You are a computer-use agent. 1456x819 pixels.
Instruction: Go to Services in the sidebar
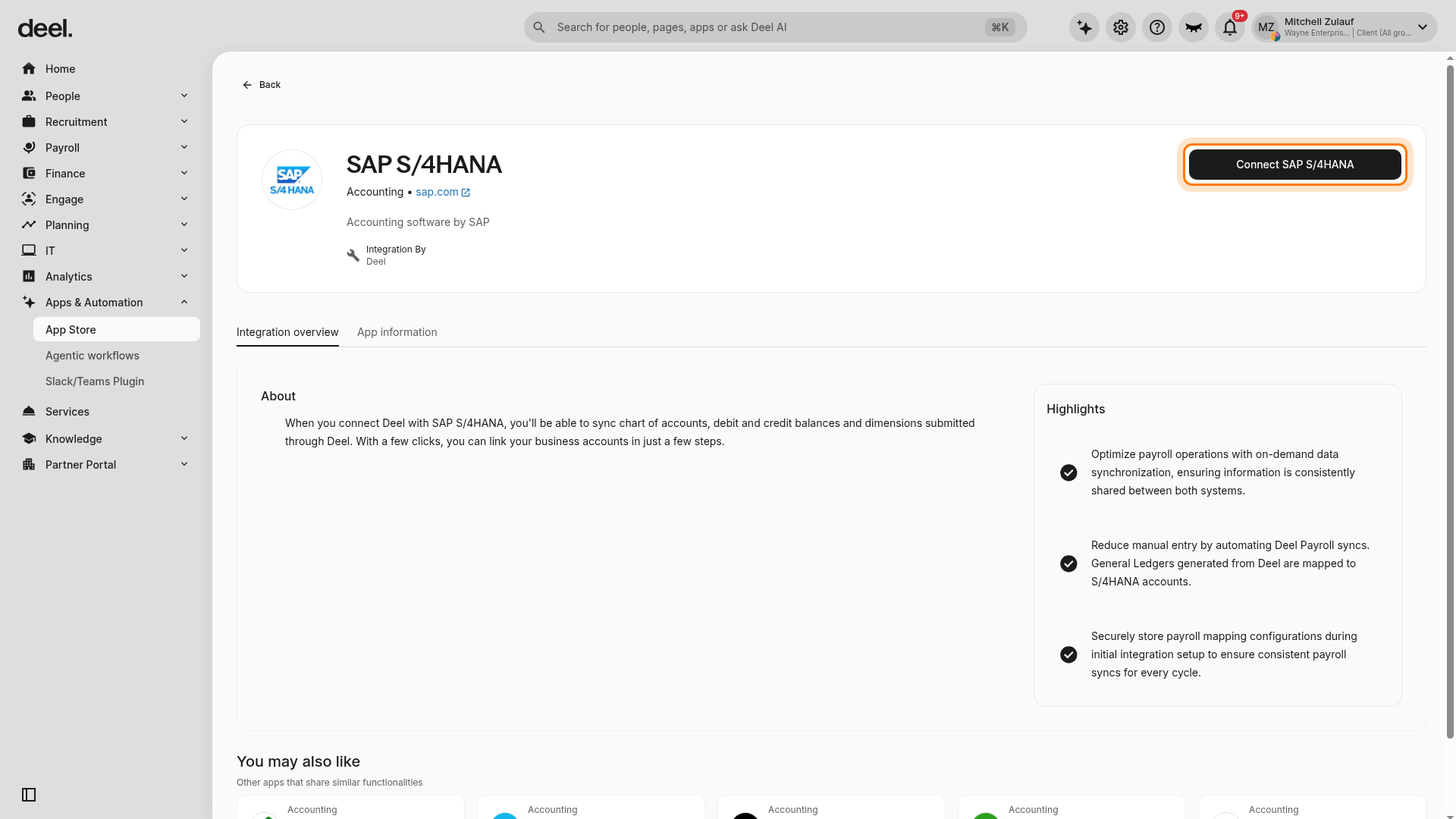(x=67, y=412)
